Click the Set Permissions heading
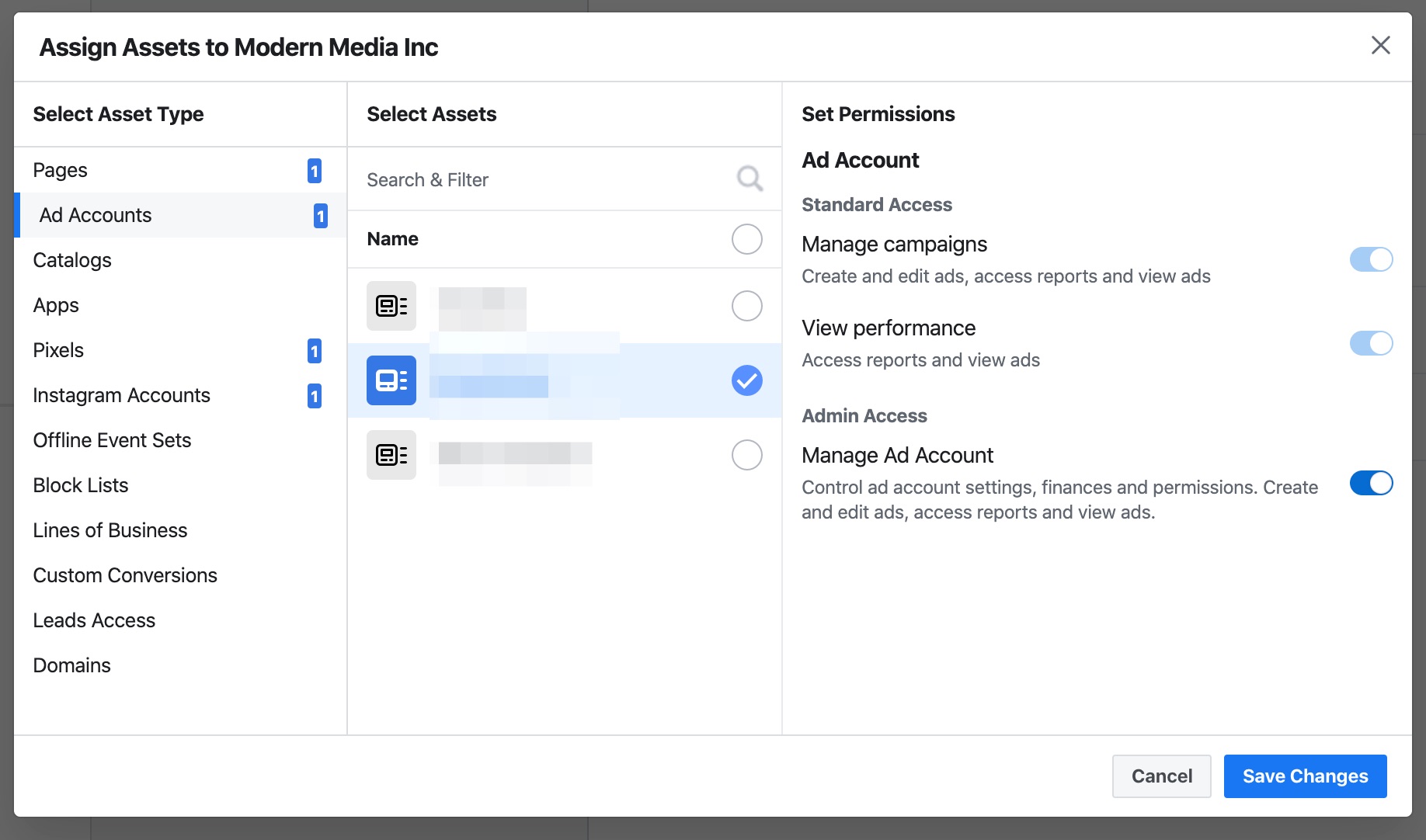The image size is (1426, 840). click(x=878, y=114)
